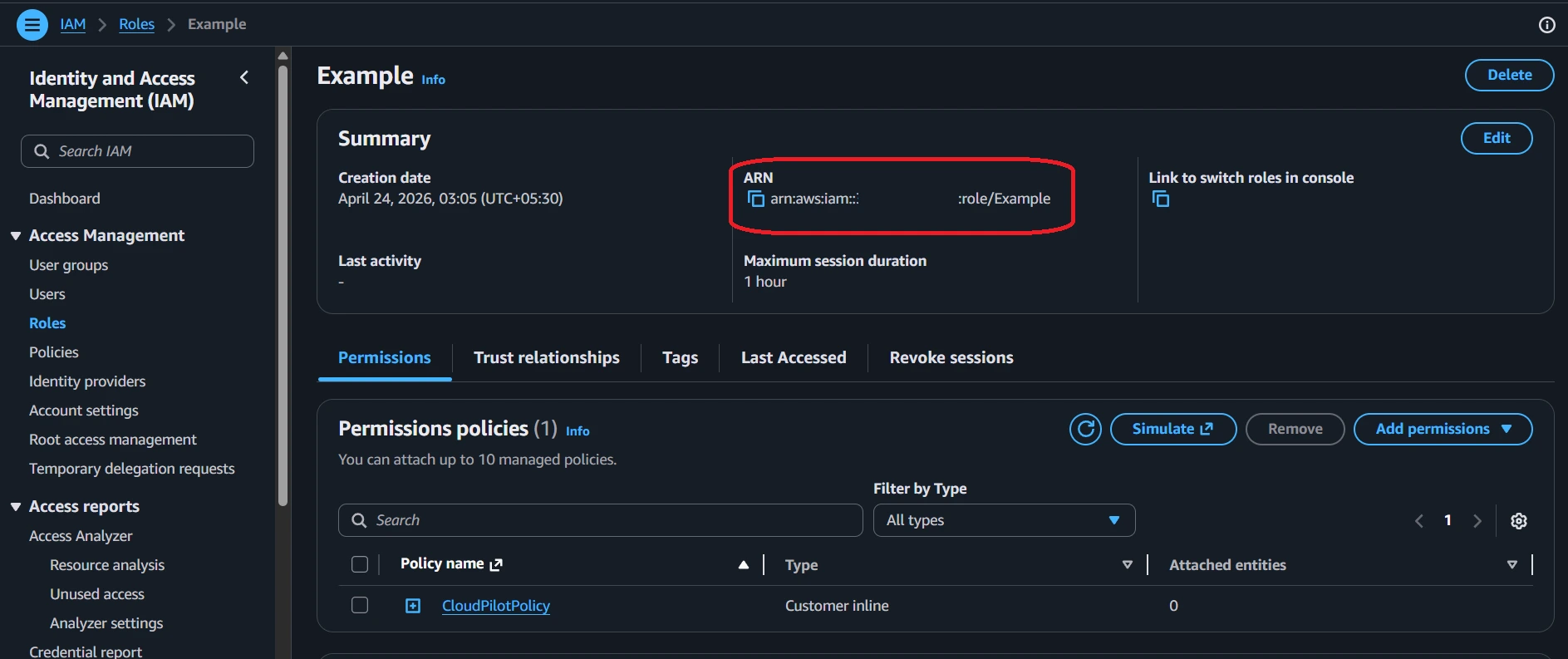Select all policies header checkbox
This screenshot has width=1568, height=659.
360,564
